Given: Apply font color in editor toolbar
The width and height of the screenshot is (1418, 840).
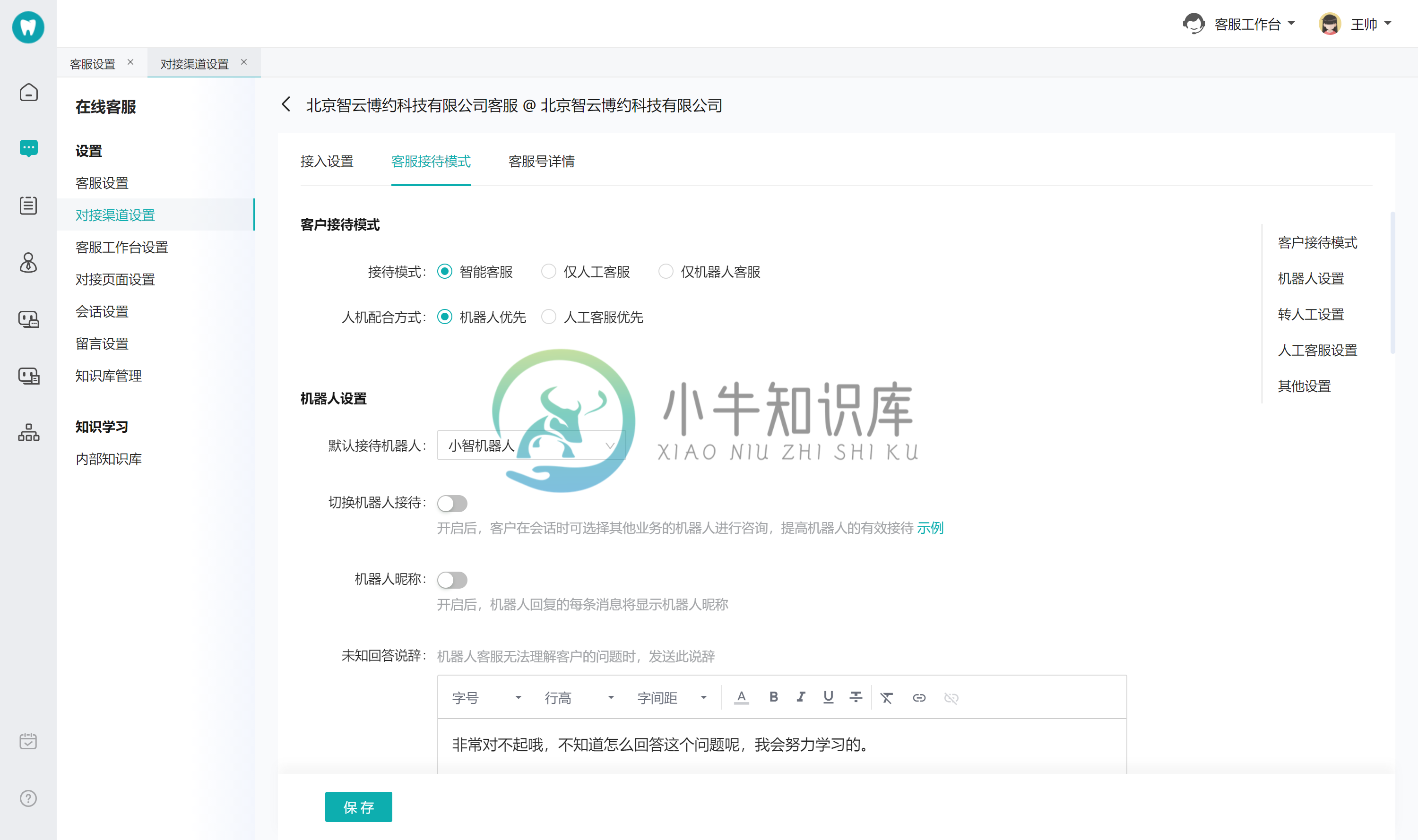Looking at the screenshot, I should click(741, 697).
